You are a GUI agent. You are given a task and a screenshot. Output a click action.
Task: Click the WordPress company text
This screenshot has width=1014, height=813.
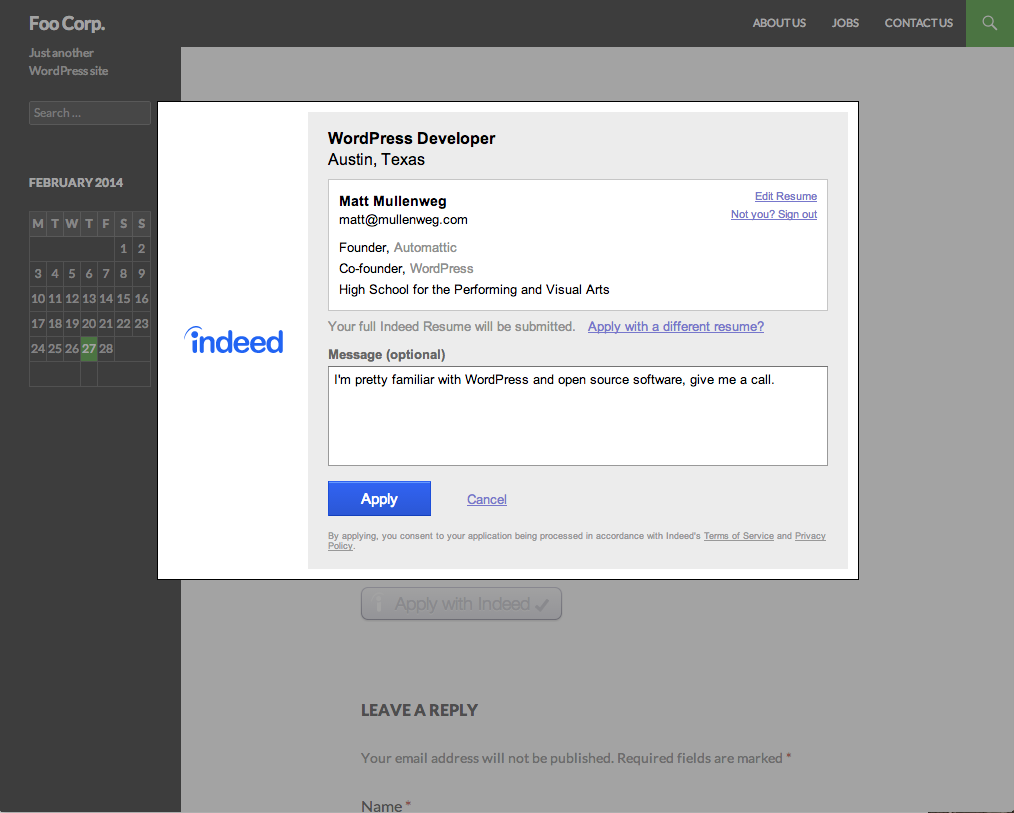[x=442, y=268]
